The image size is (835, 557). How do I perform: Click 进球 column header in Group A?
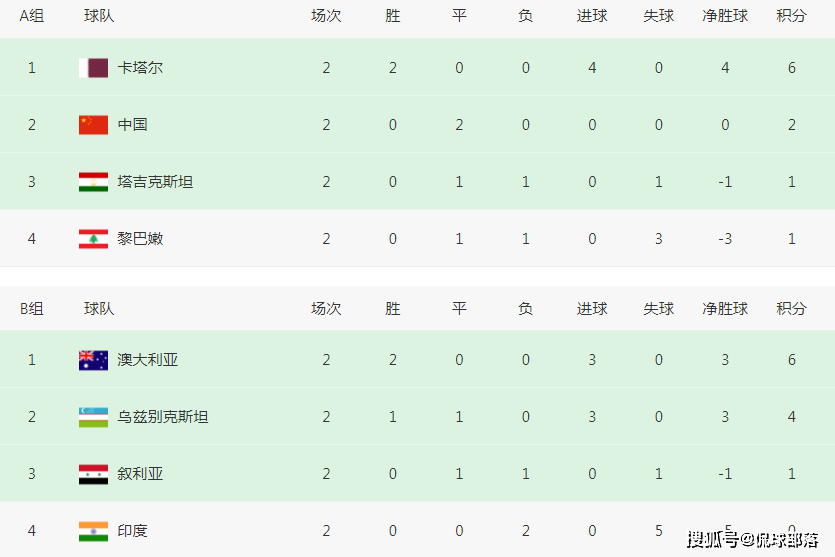[x=592, y=16]
